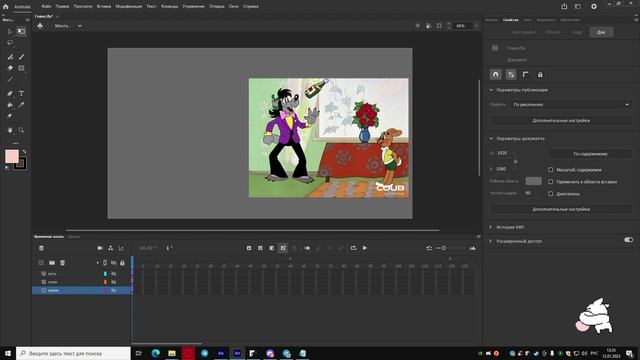Click the Home icon in the top bar
Image resolution: width=640 pixels, height=360 pixels.
point(6,7)
